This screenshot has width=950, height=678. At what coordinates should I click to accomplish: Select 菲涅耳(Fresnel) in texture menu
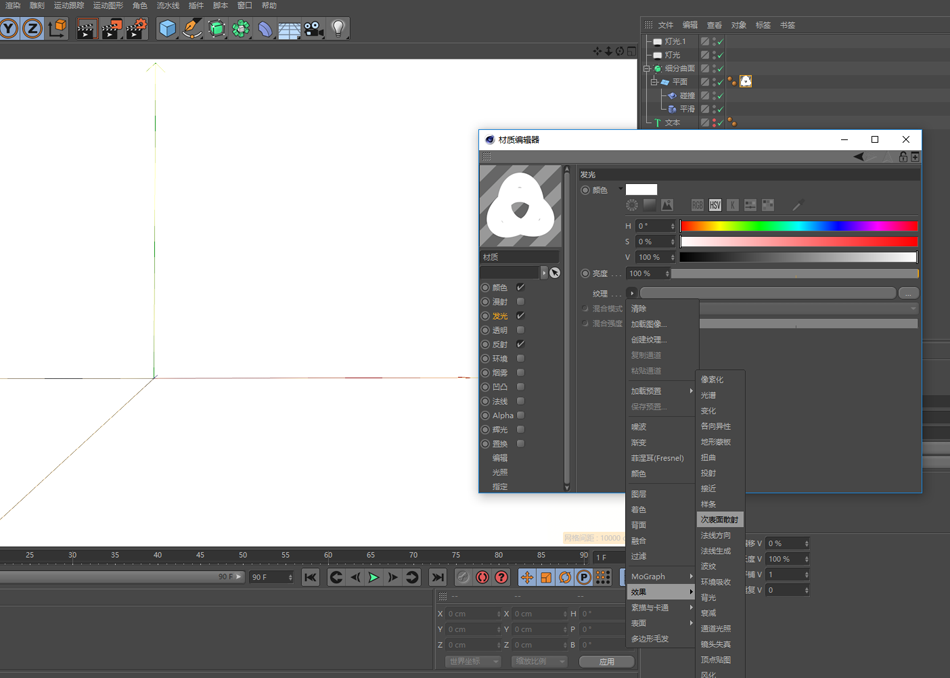click(x=657, y=458)
